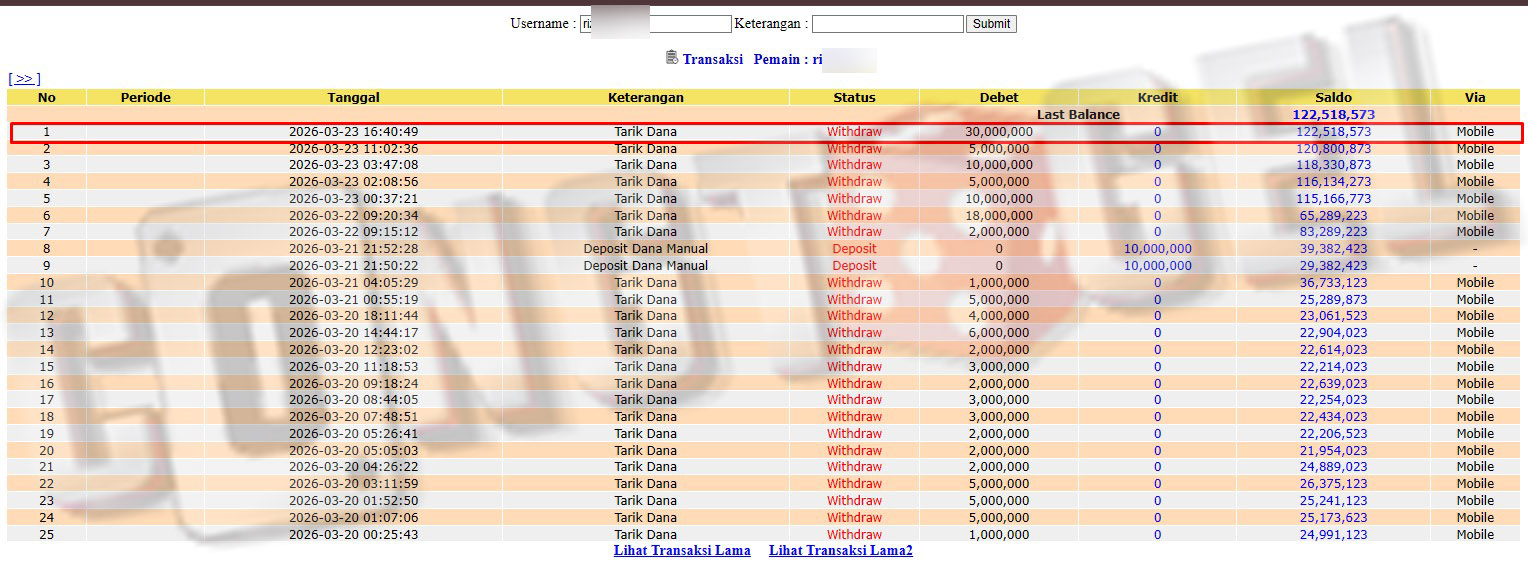Screen dimensions: 1528x565
Task: Click the Periode column header
Action: click(146, 97)
